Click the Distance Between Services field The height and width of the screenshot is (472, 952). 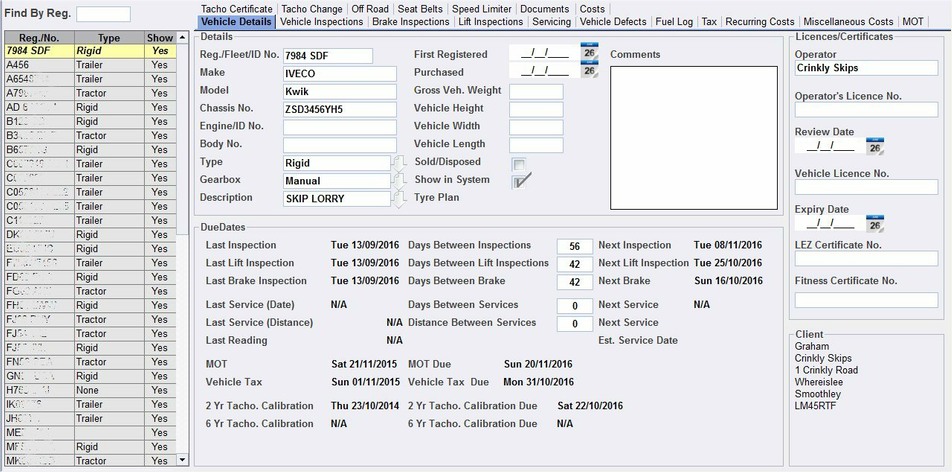[x=574, y=324]
